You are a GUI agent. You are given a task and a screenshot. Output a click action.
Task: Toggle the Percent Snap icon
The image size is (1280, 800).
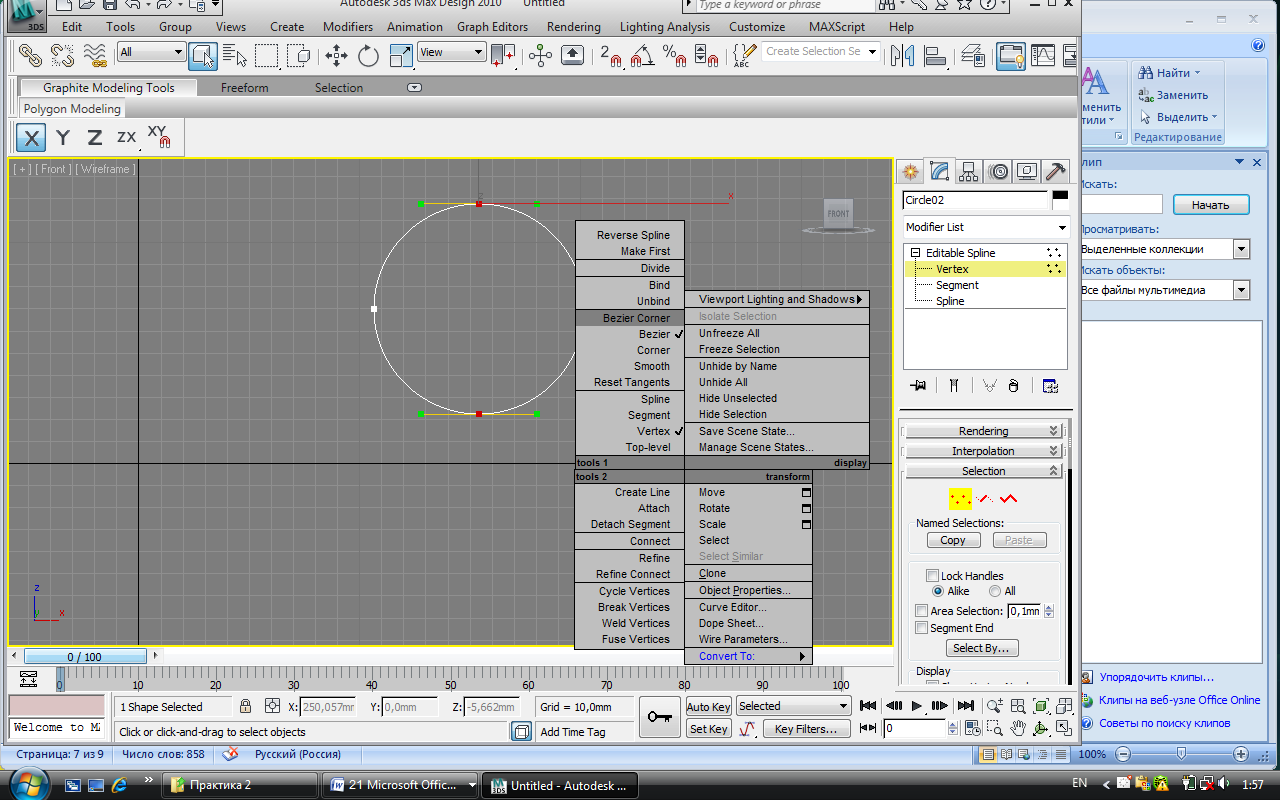click(674, 55)
